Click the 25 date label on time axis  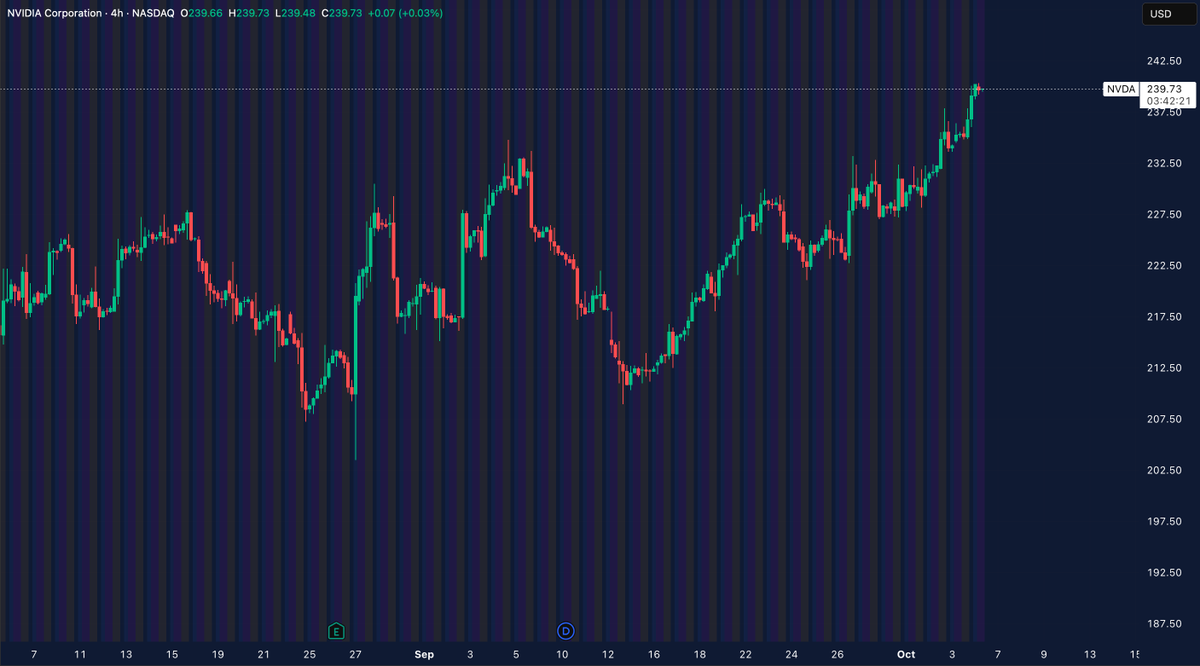(x=309, y=654)
